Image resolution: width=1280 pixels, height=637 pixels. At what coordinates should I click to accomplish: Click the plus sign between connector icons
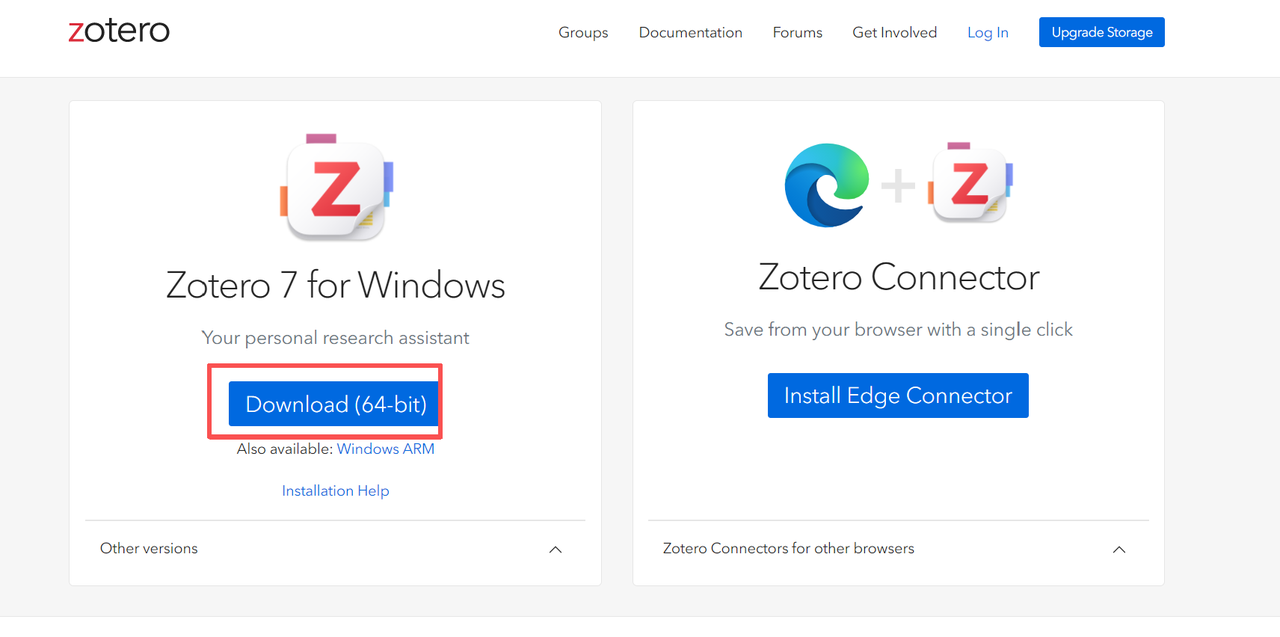898,186
